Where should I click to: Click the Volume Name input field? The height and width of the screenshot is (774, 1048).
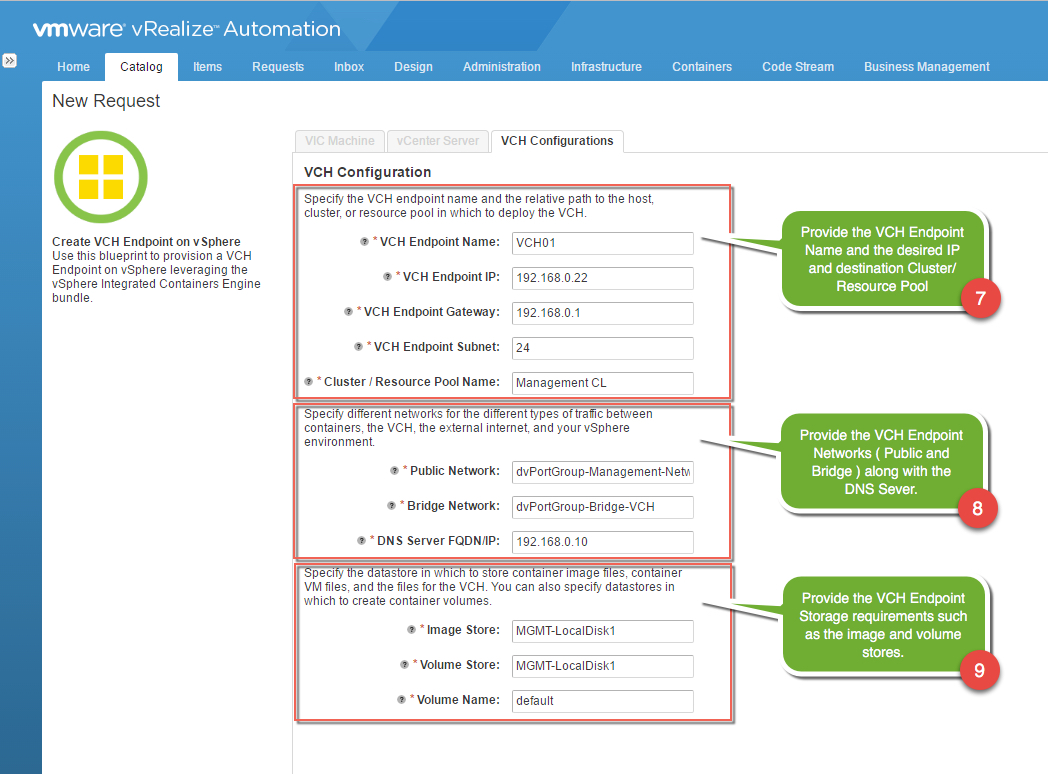point(602,701)
